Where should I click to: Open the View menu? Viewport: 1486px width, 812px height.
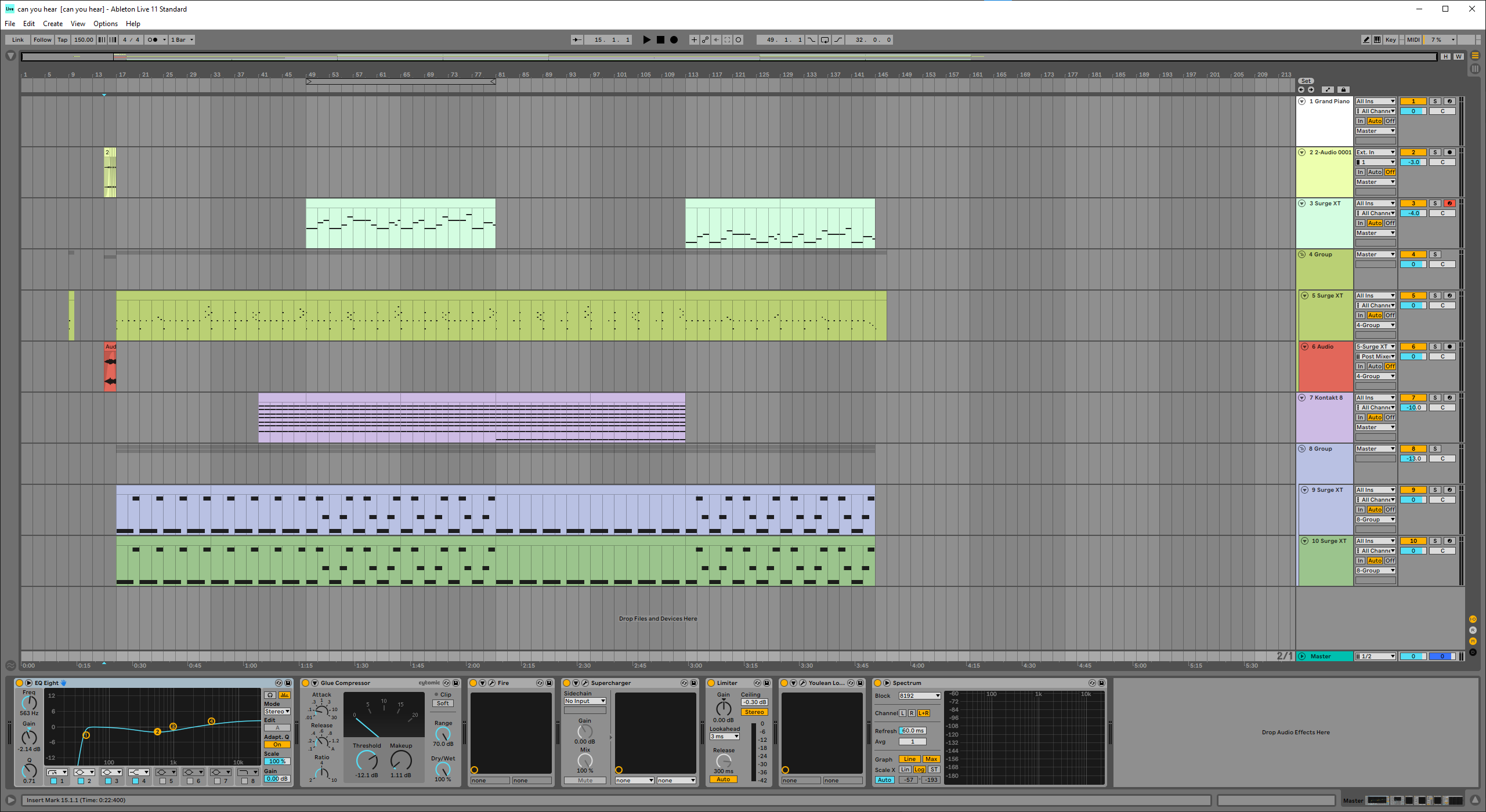pyautogui.click(x=78, y=24)
